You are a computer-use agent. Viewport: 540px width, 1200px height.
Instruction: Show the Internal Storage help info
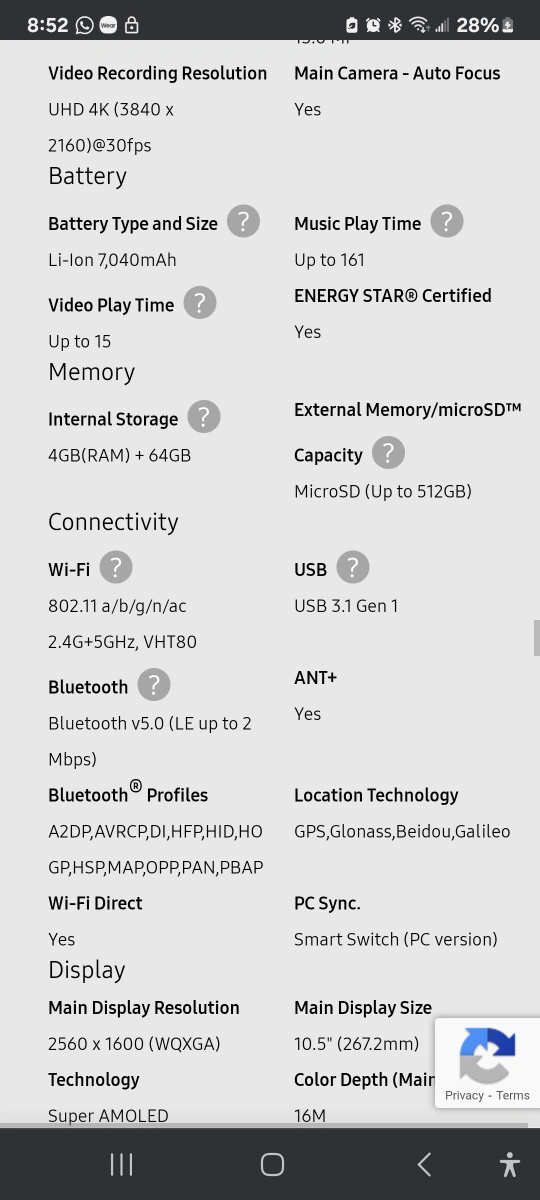coord(204,417)
